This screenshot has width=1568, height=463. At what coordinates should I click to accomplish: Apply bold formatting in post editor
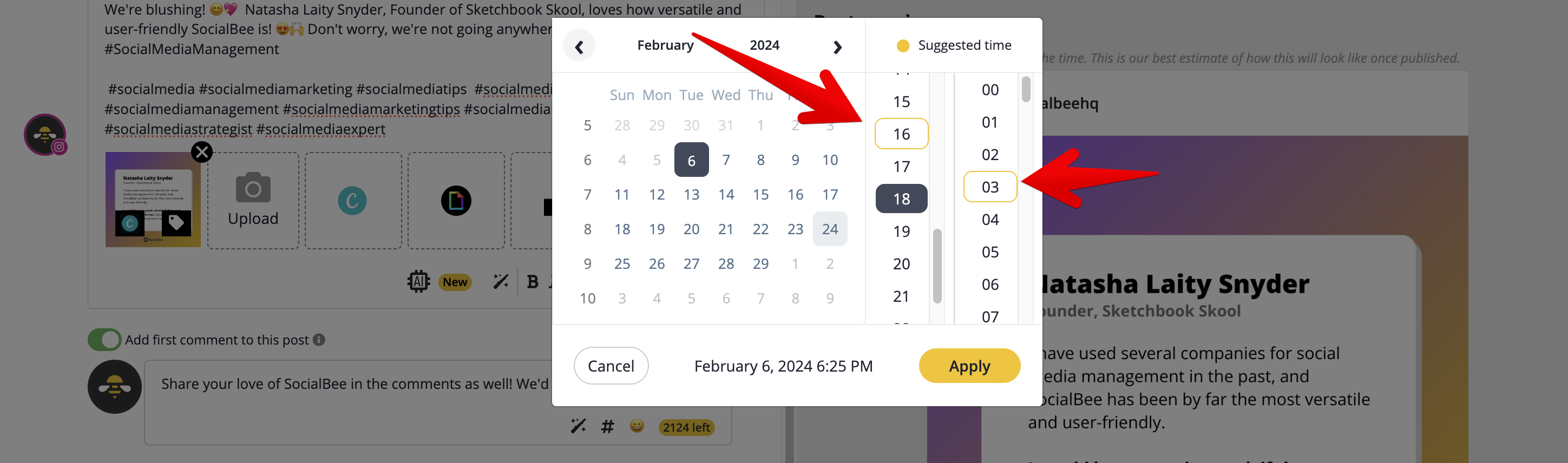click(x=533, y=282)
